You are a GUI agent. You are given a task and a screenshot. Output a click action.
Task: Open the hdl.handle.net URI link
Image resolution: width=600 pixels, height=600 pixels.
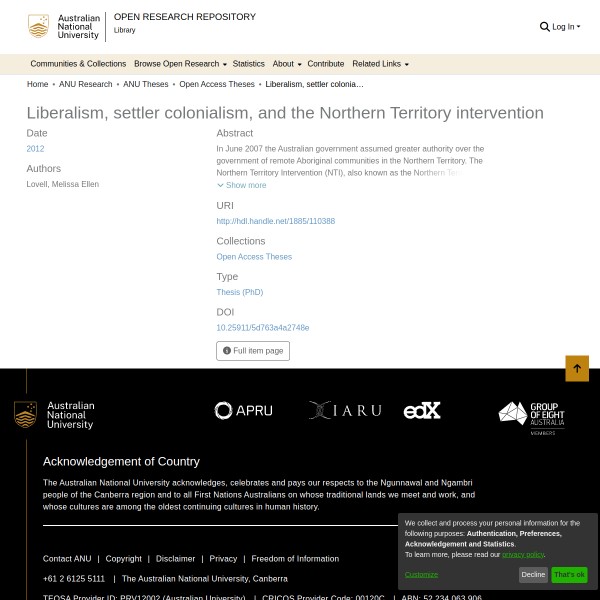point(275,221)
